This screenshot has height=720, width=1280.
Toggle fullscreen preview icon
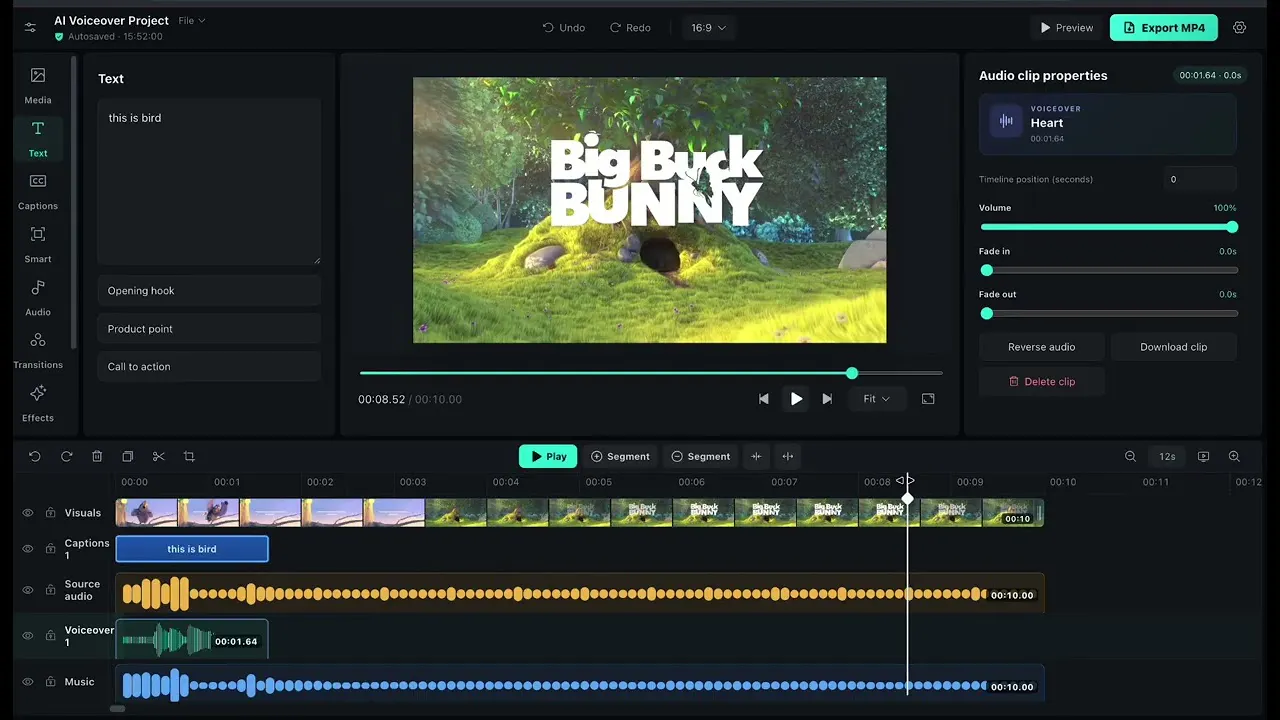pyautogui.click(x=928, y=399)
